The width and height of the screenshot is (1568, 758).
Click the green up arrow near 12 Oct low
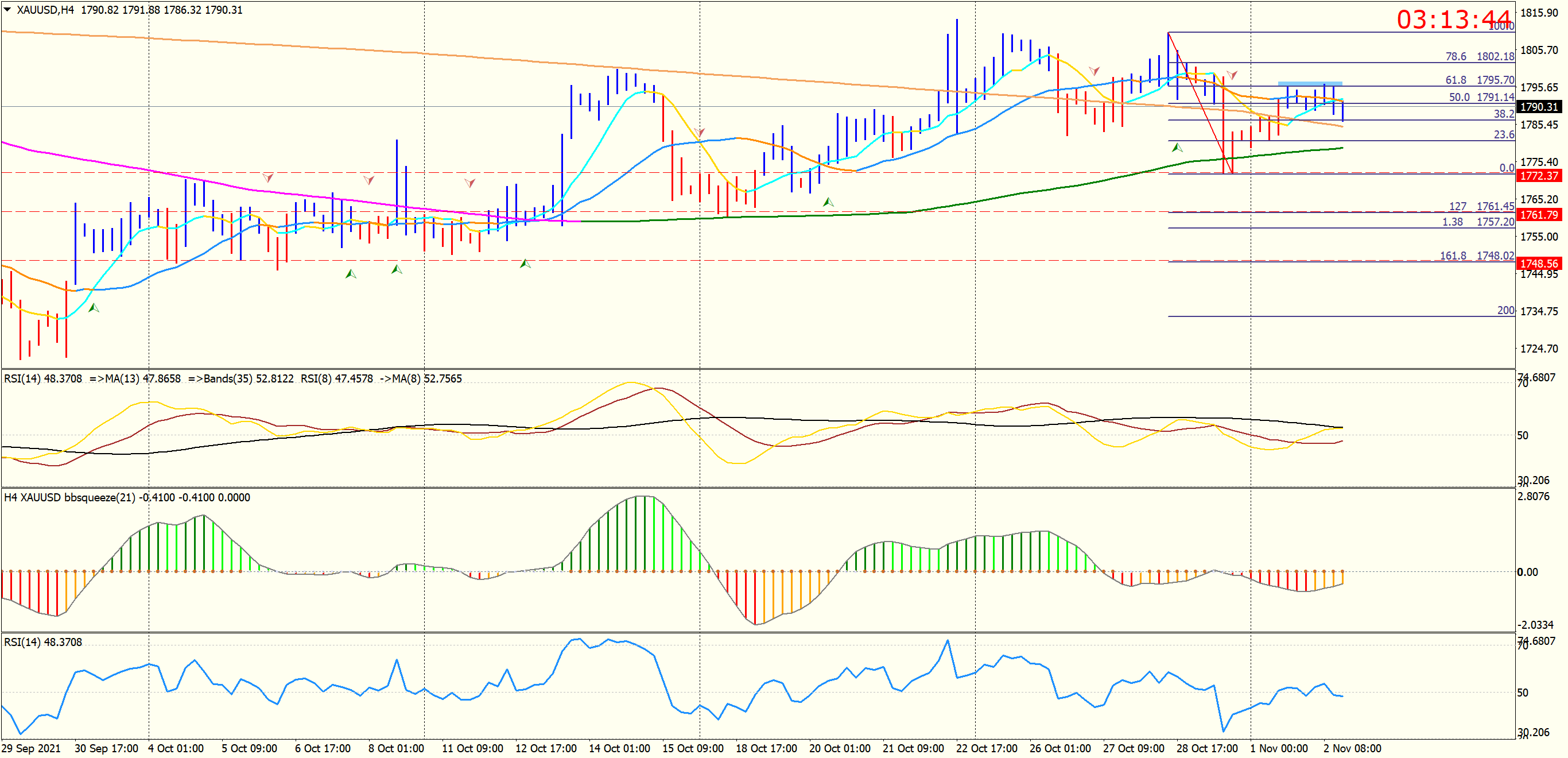(x=525, y=264)
